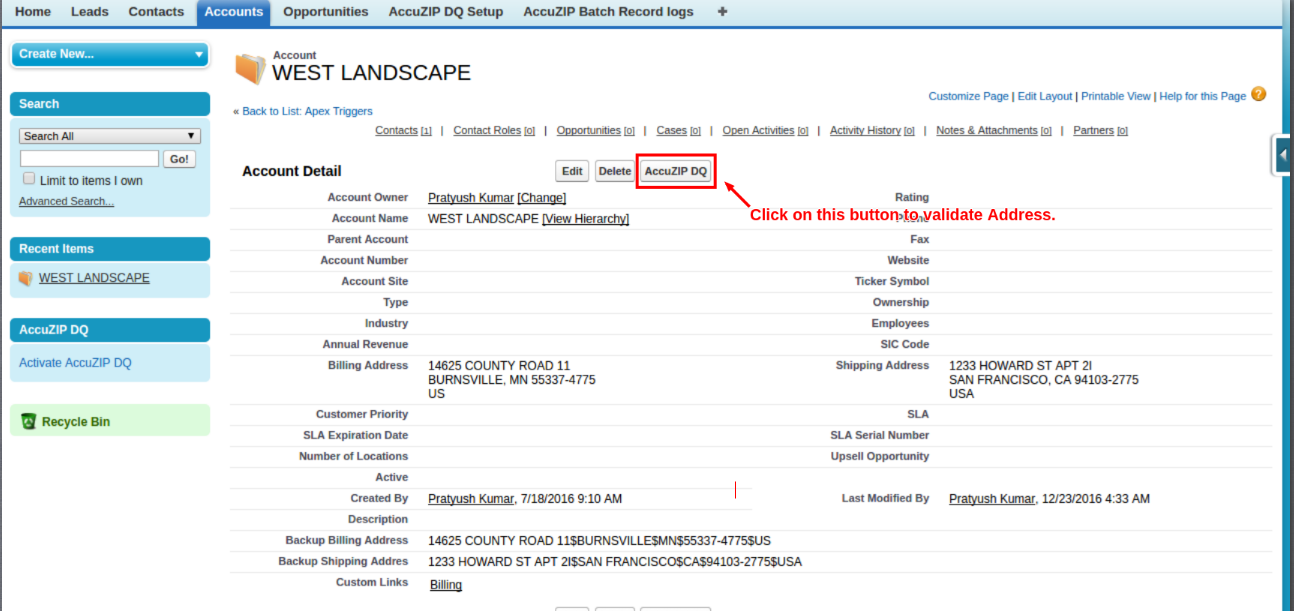This screenshot has width=1294, height=611.
Task: Collapse the sidebar using the right-edge arrow
Action: 1284,154
